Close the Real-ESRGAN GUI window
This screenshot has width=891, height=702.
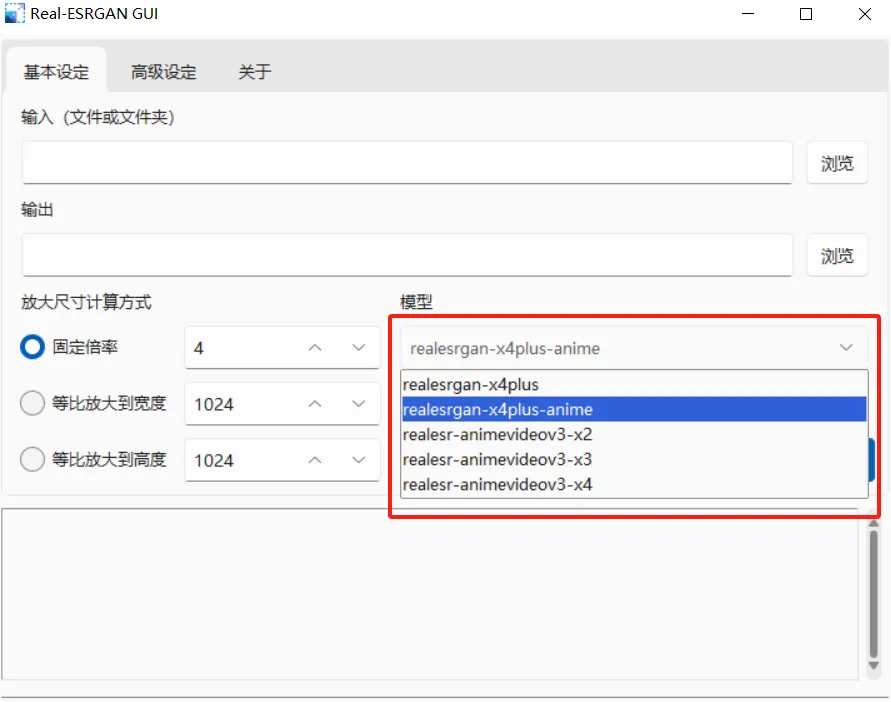coord(864,14)
